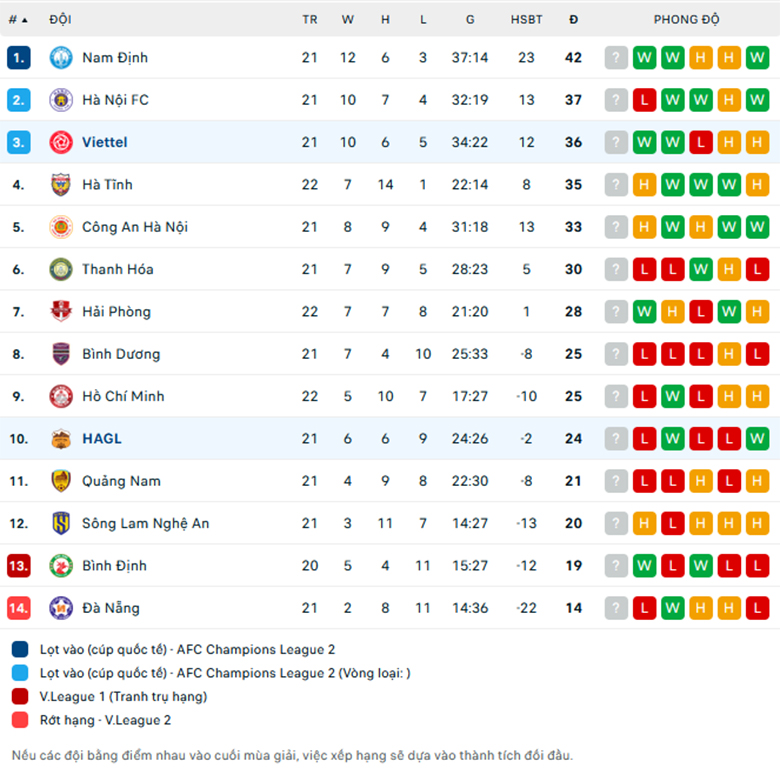780x768 pixels.
Task: Click the Hải Phòng club badge
Action: [x=61, y=311]
